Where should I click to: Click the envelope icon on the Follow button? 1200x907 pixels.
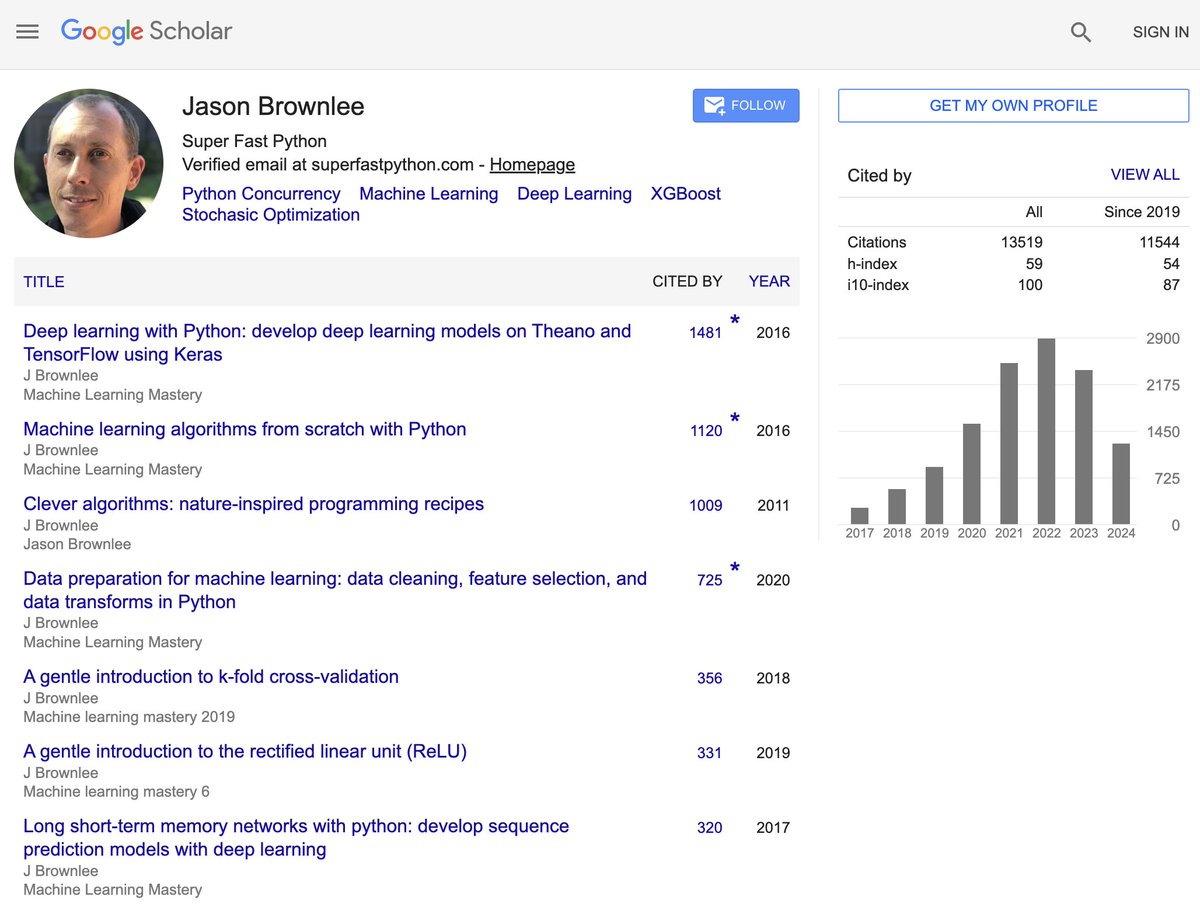714,105
